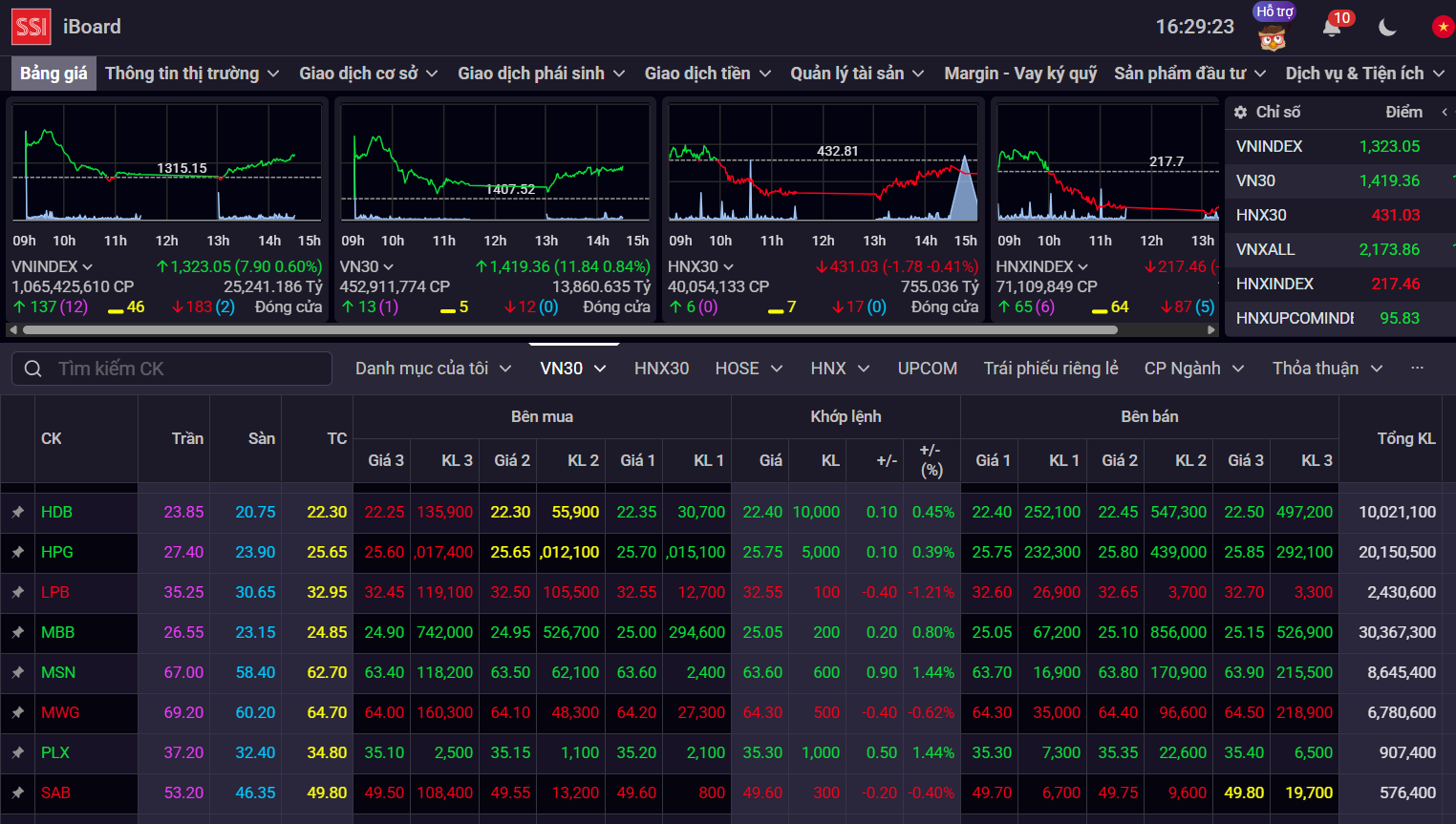Select the VN30 list tab
This screenshot has height=824, width=1456.
pyautogui.click(x=572, y=369)
